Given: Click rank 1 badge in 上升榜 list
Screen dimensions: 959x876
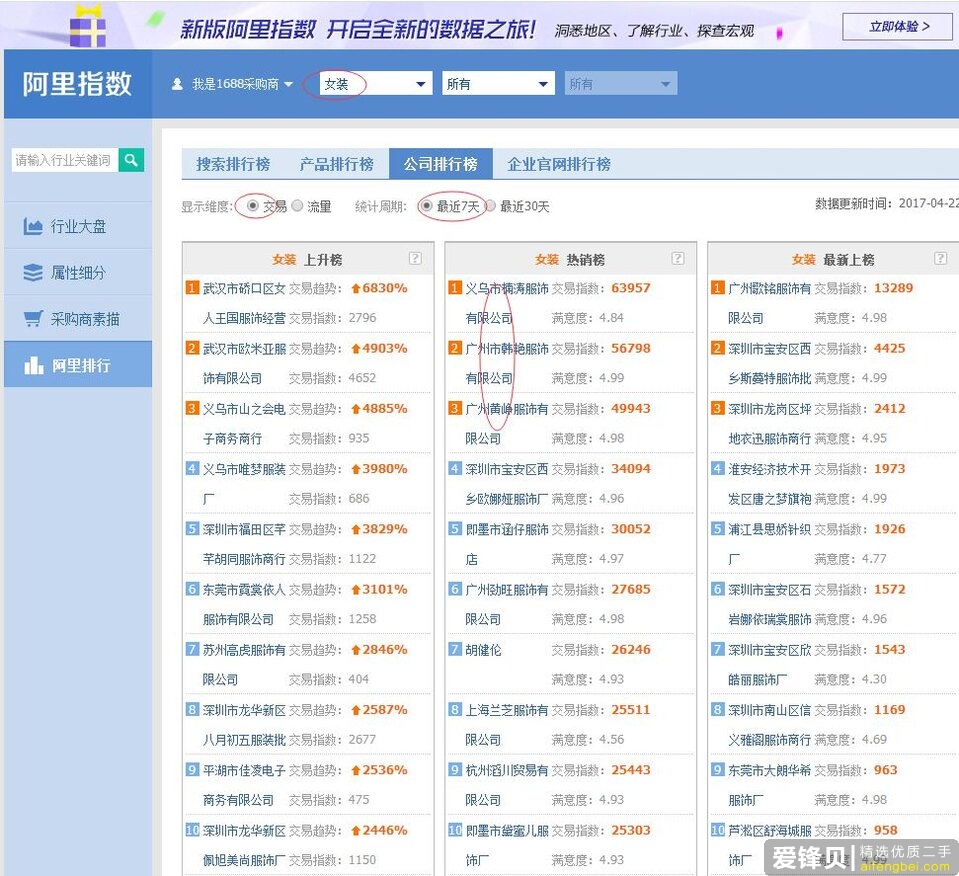Looking at the screenshot, I should (192, 288).
